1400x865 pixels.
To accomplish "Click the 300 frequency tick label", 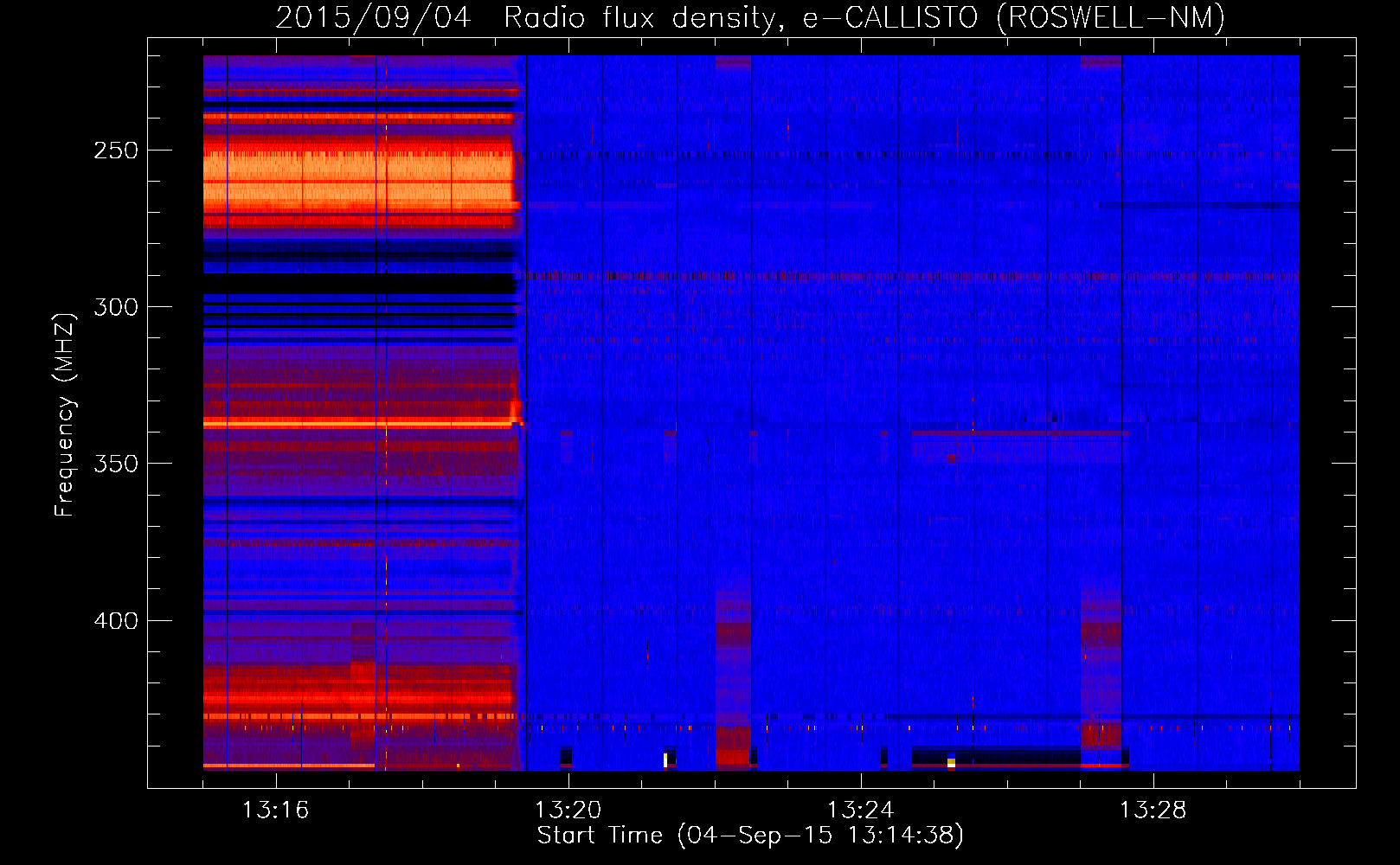I will (116, 307).
